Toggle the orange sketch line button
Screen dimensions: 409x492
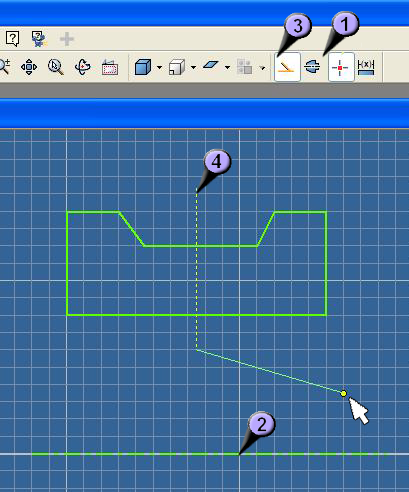pos(287,67)
